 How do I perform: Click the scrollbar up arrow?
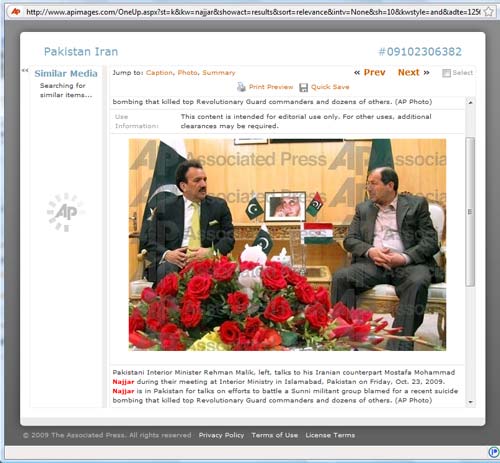pos(470,102)
